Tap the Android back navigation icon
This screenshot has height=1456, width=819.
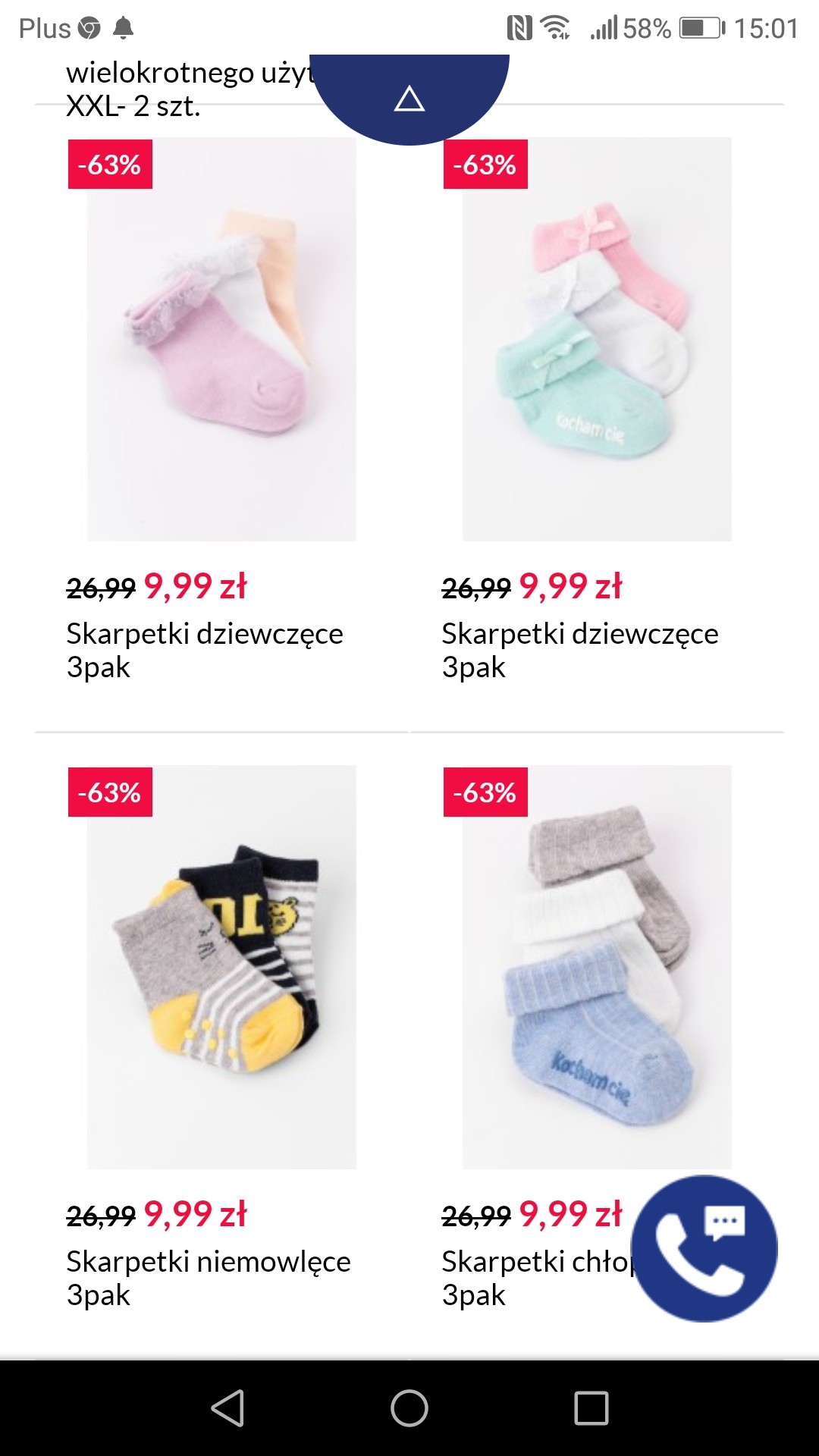(227, 1408)
